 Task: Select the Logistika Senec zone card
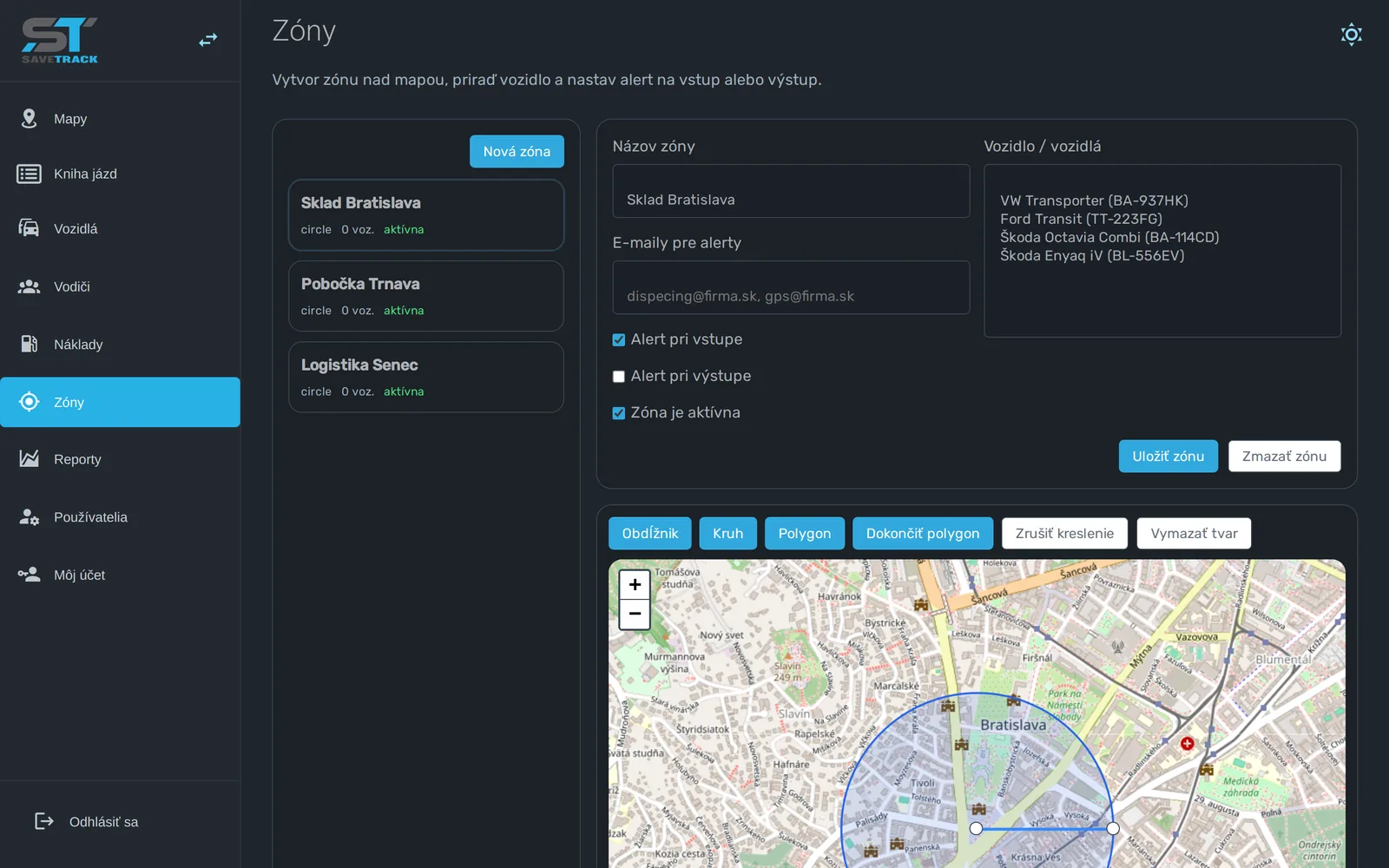click(426, 377)
